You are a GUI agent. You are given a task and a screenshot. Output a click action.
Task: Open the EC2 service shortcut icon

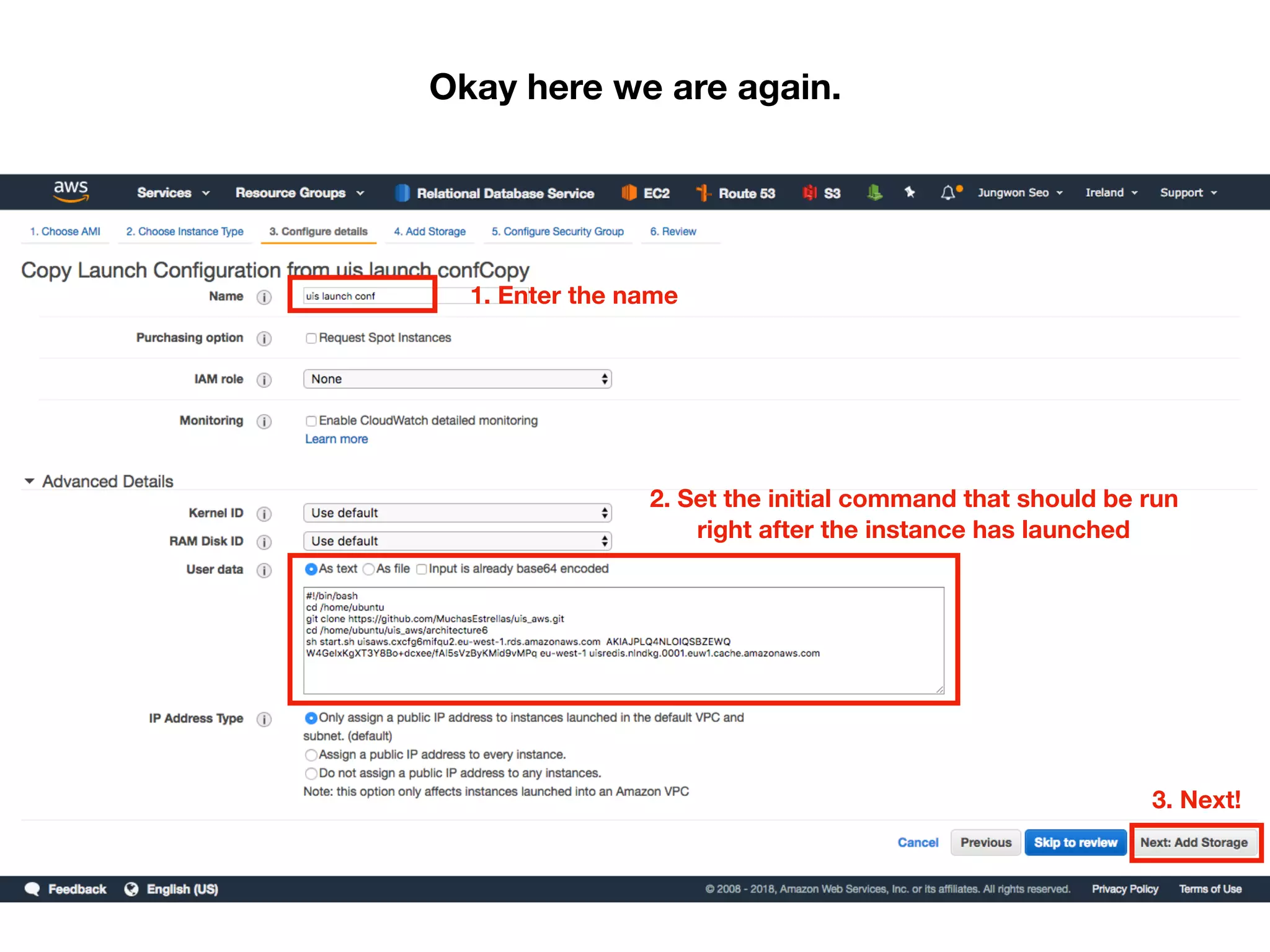(x=629, y=193)
